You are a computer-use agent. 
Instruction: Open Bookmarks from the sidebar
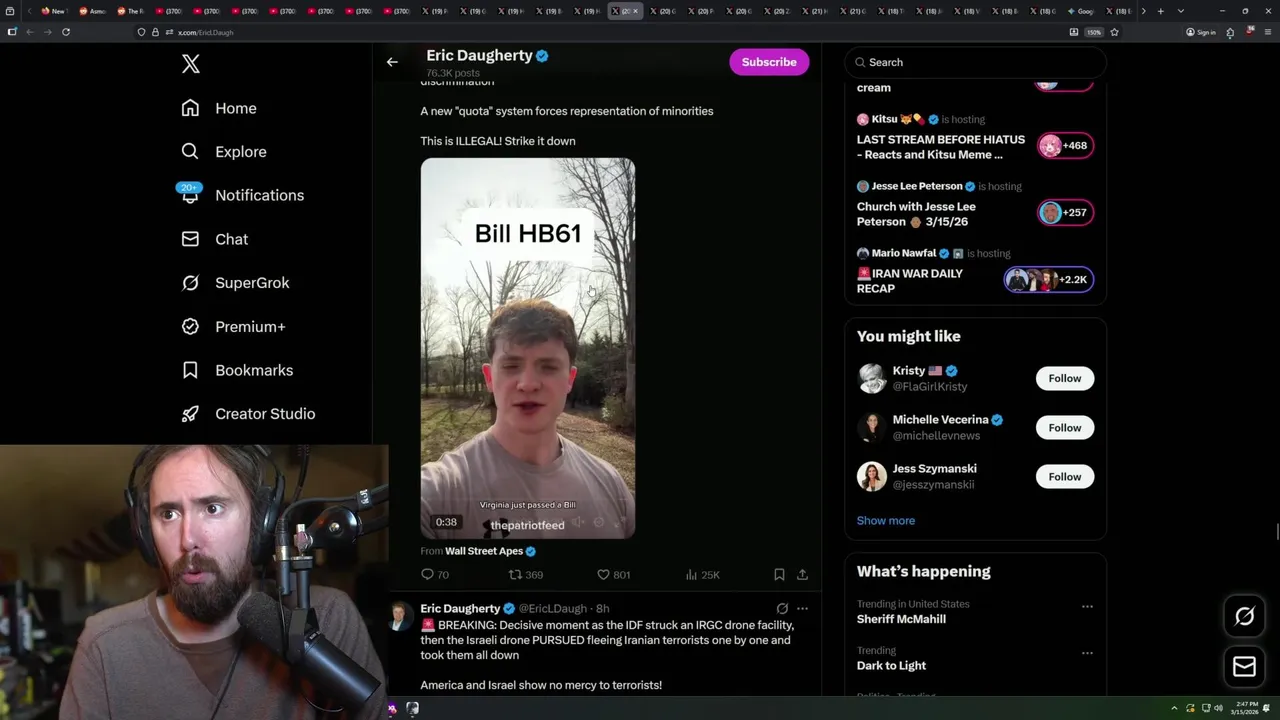tap(237, 370)
